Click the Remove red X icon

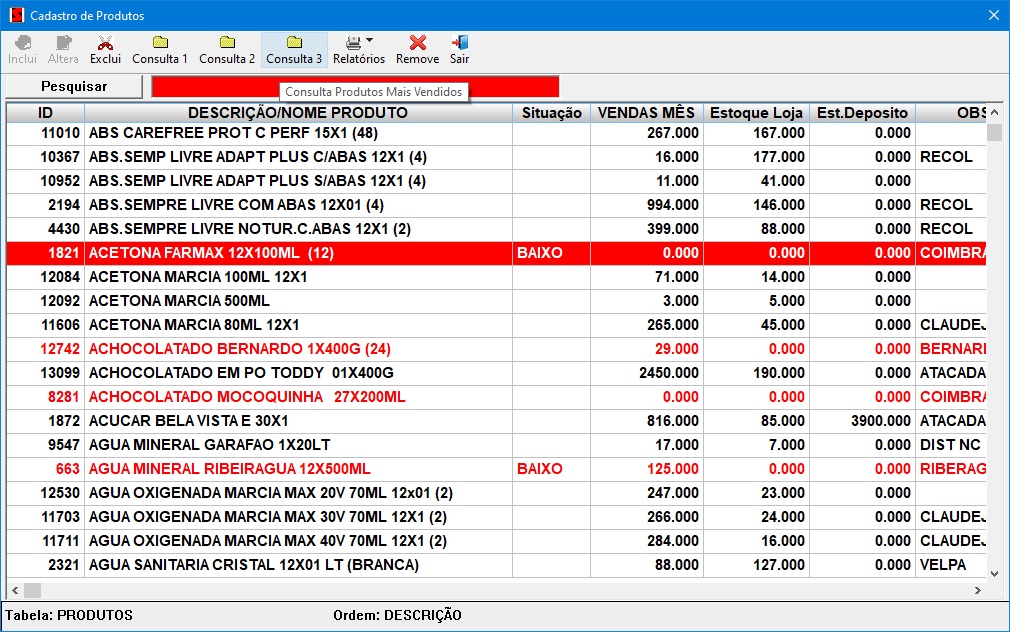pos(418,43)
